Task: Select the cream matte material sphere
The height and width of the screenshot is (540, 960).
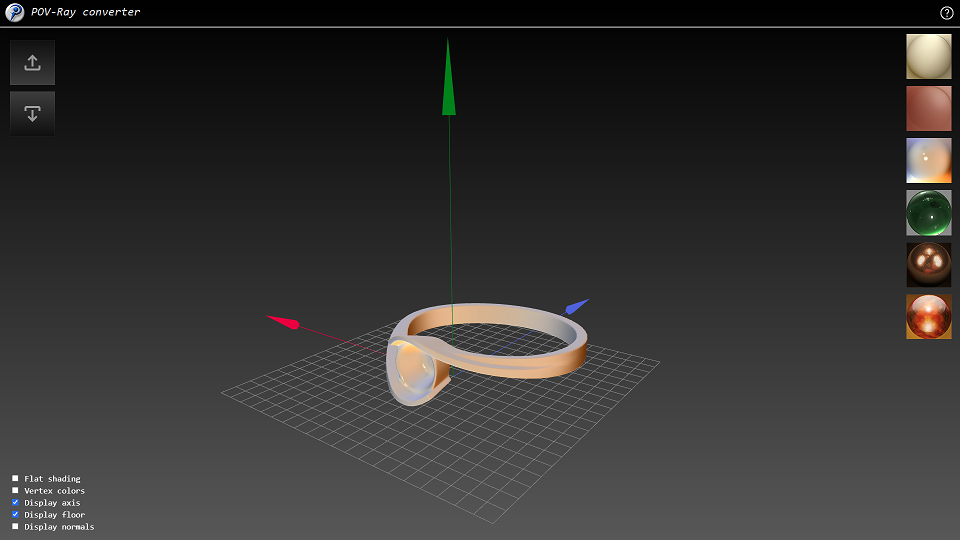Action: pos(928,57)
